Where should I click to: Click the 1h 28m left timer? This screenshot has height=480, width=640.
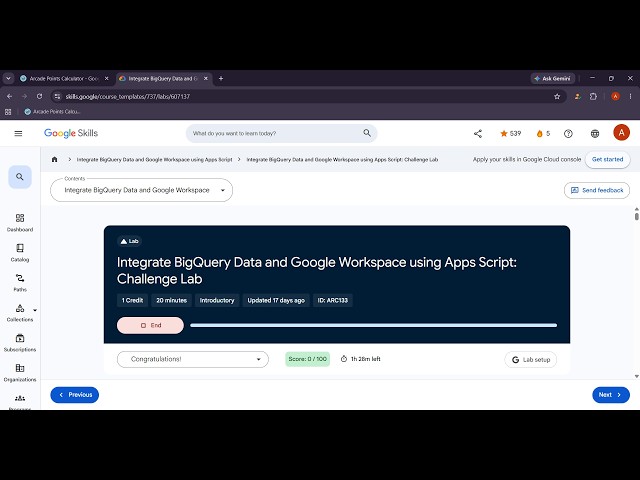(x=361, y=359)
